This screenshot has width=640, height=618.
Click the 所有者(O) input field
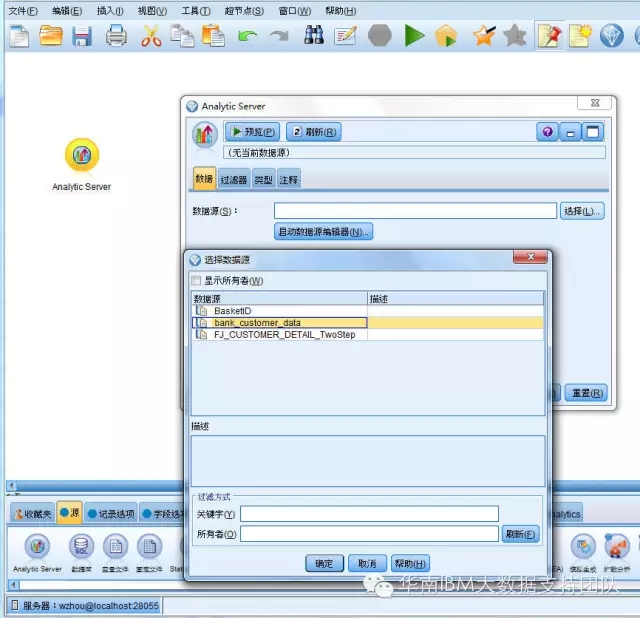tap(369, 534)
